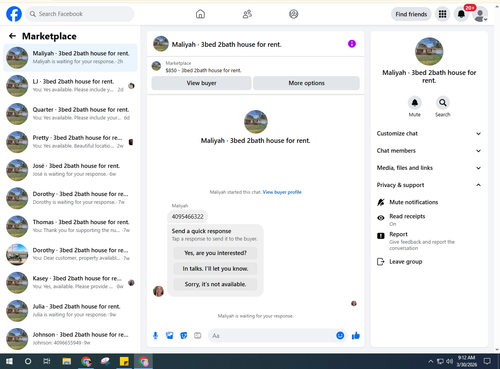Viewport: 500px width, 369px height.
Task: Open the Facebook logo home link
Action: pos(14,14)
